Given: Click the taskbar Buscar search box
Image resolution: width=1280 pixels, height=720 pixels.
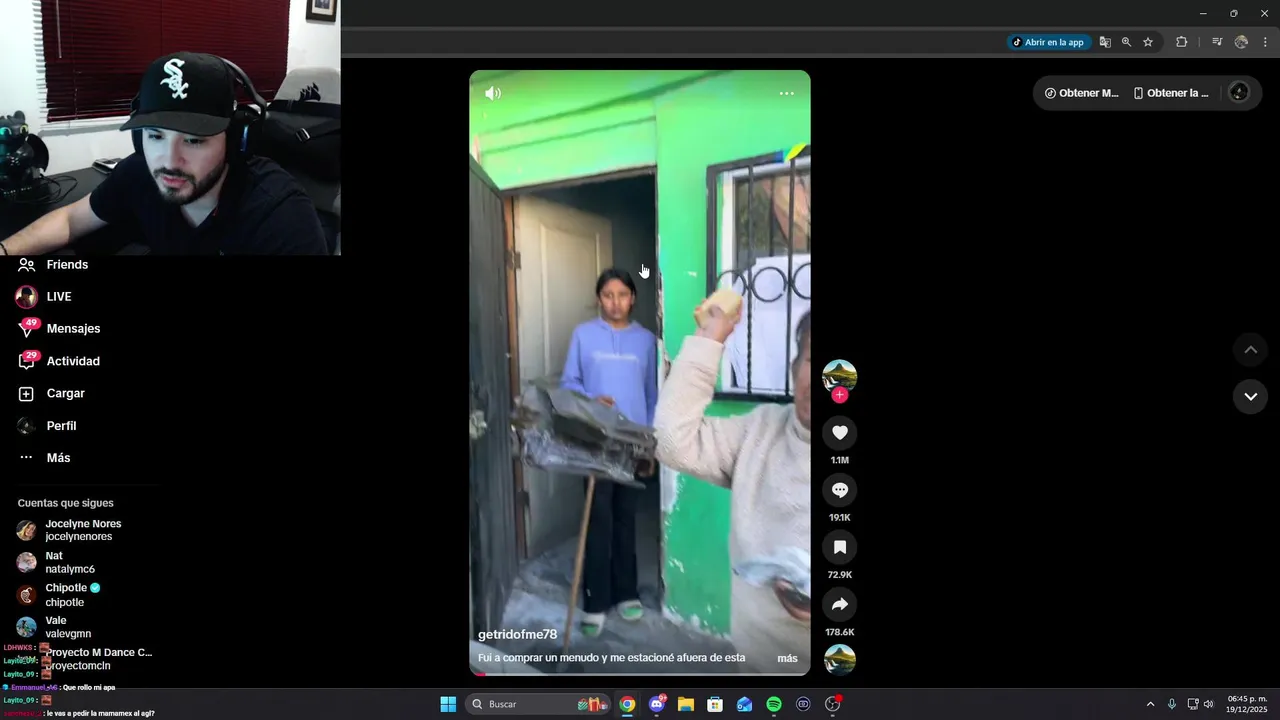Looking at the screenshot, I should tap(540, 704).
